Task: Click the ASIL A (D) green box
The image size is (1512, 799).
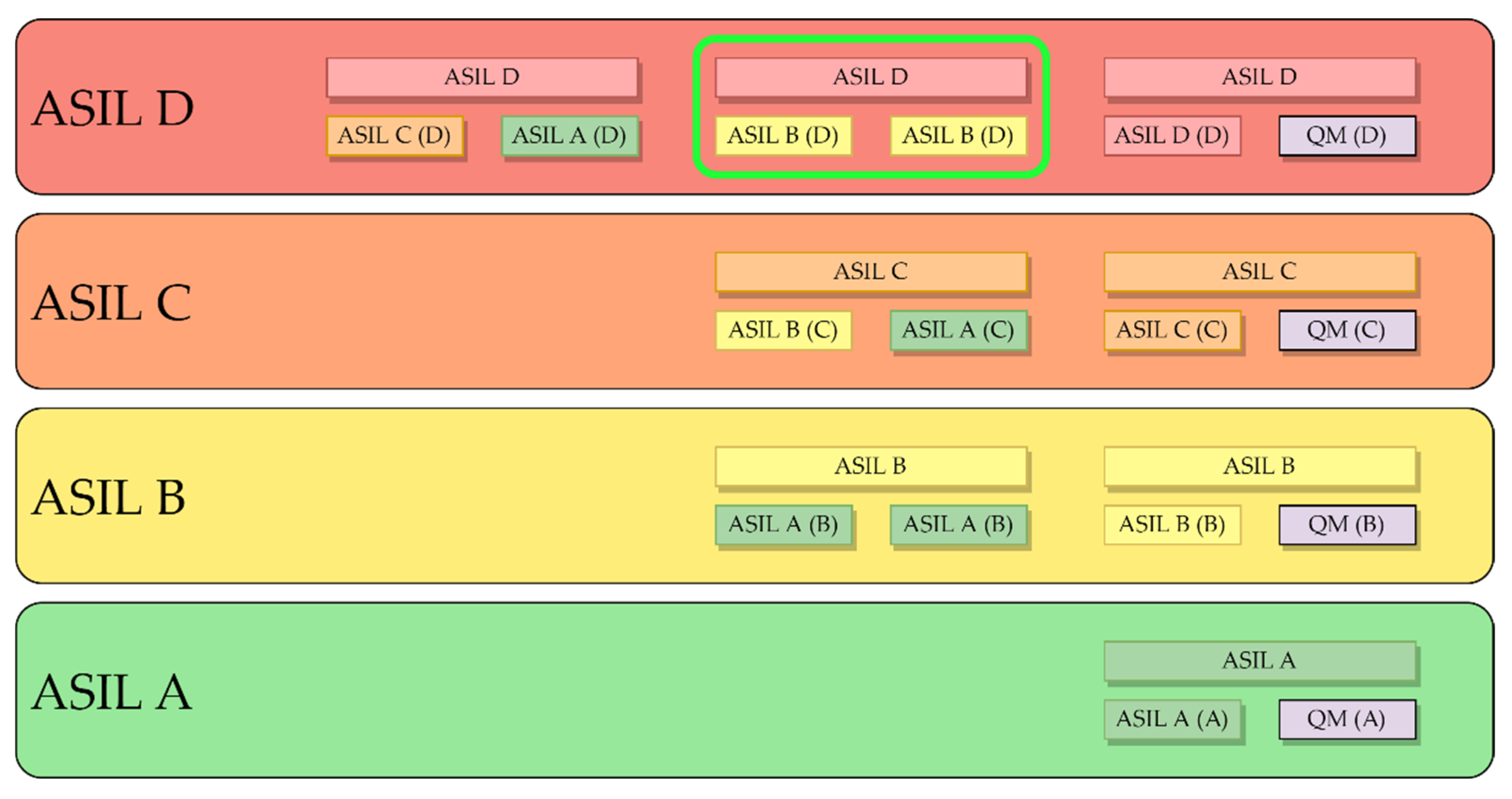Action: point(569,136)
